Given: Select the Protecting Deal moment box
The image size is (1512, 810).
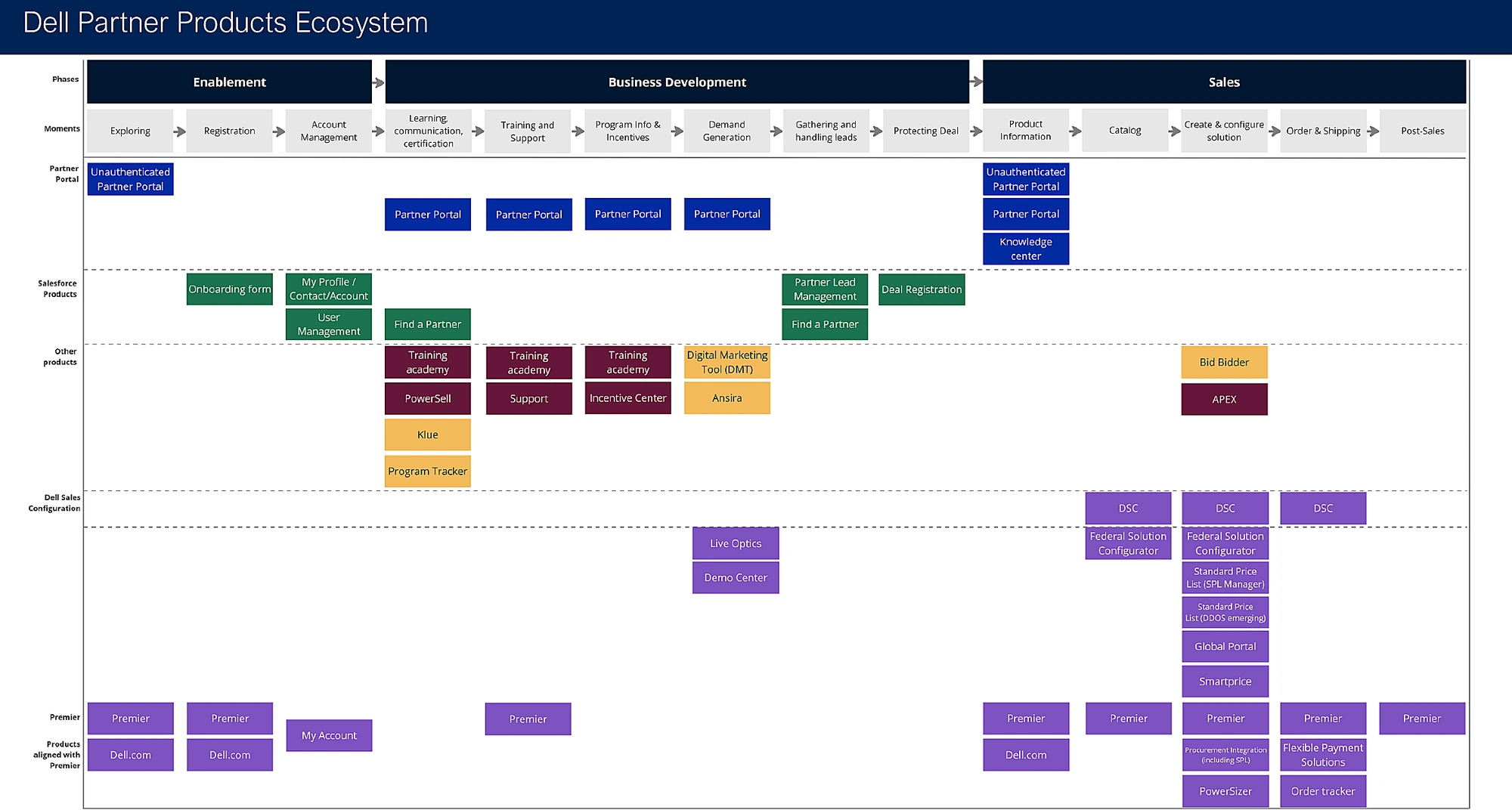Looking at the screenshot, I should point(925,131).
